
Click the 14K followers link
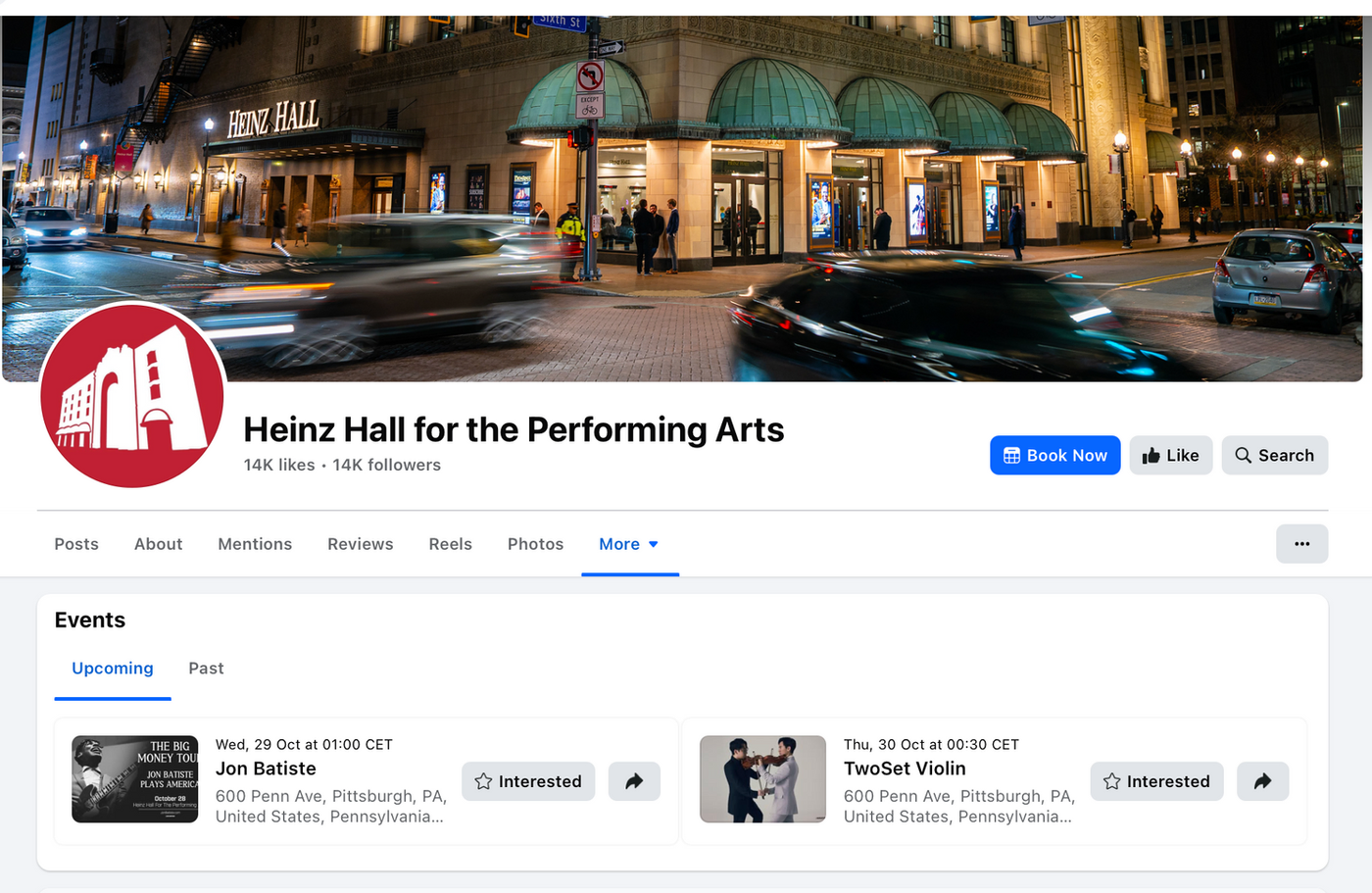click(386, 465)
